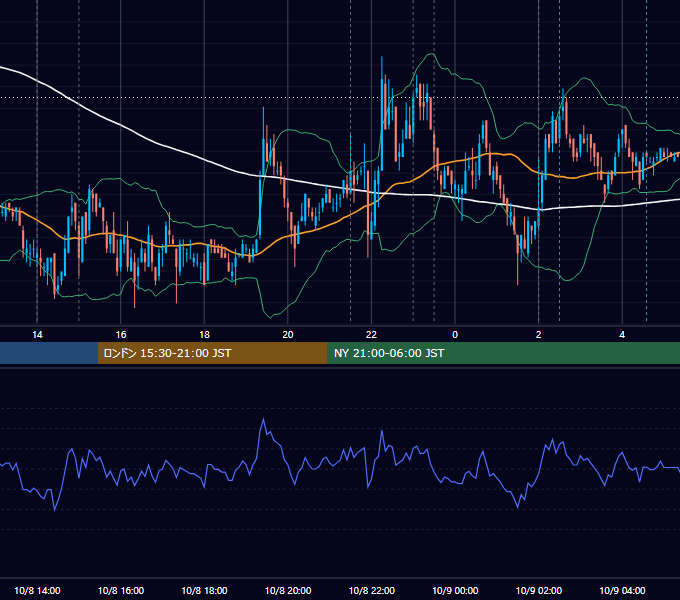Click the hour 2 axis label
The height and width of the screenshot is (600, 680).
point(539,335)
